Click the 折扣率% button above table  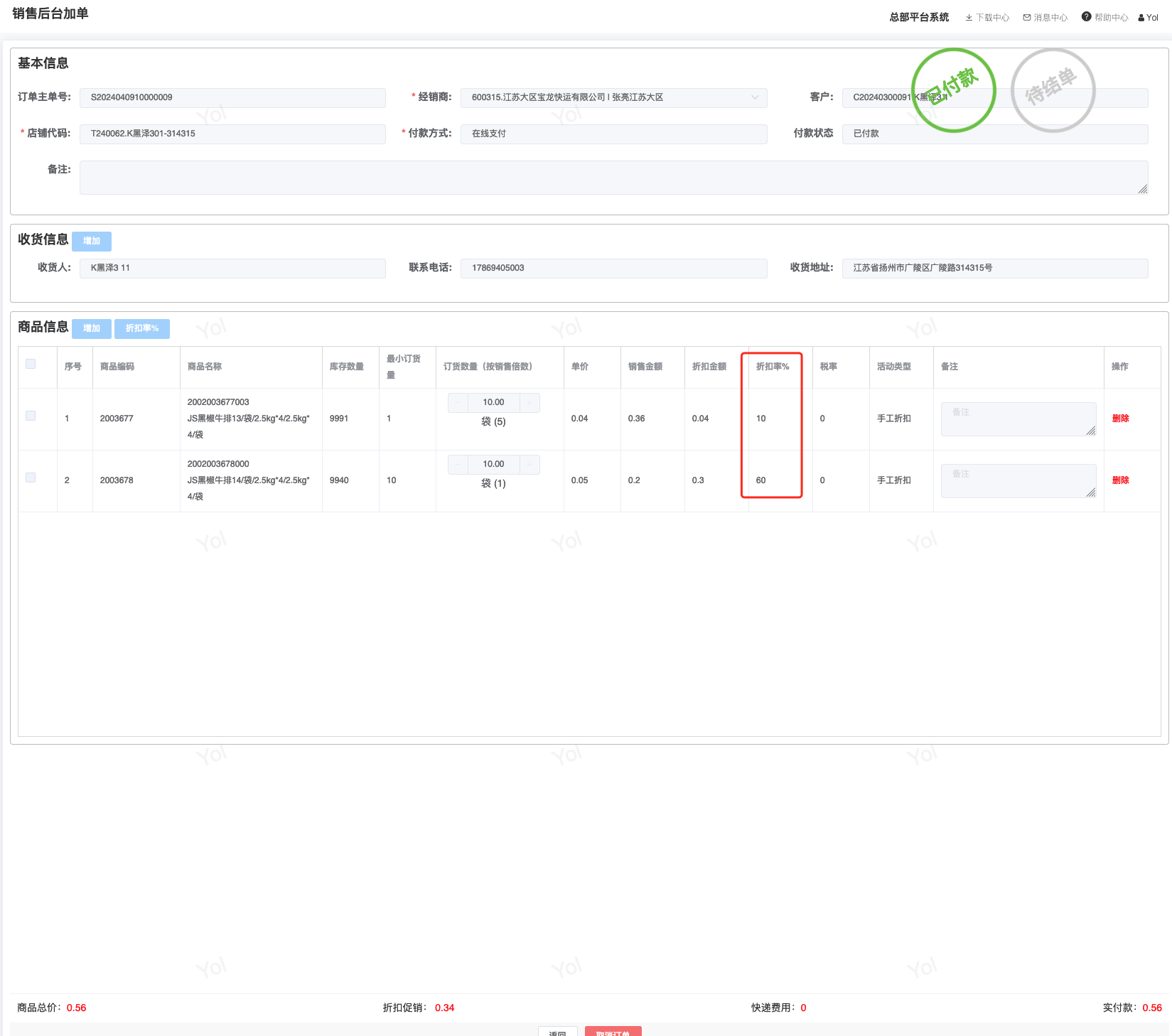142,328
